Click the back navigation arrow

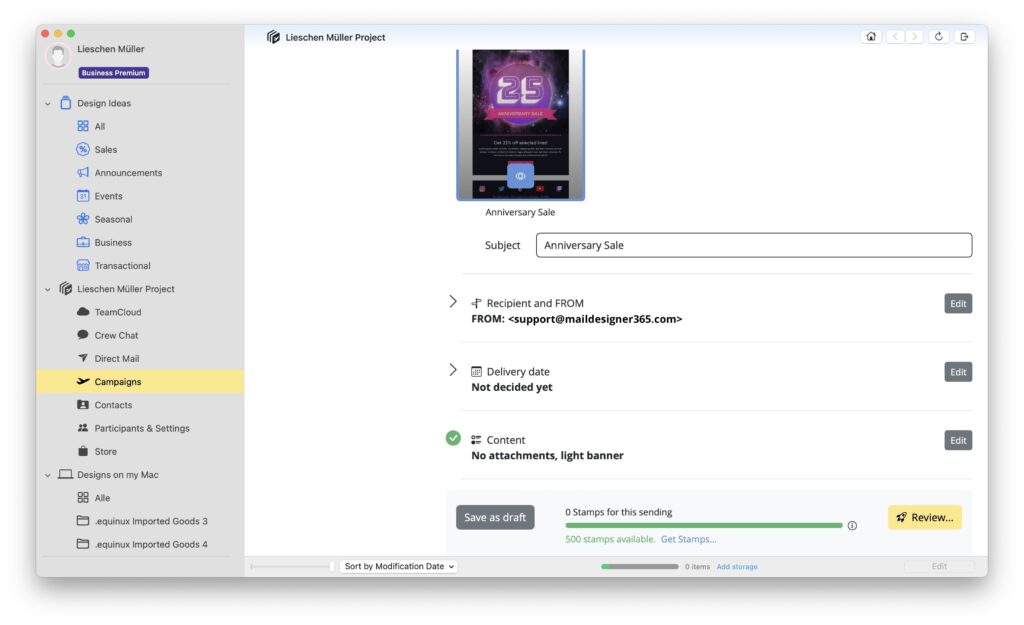point(895,37)
